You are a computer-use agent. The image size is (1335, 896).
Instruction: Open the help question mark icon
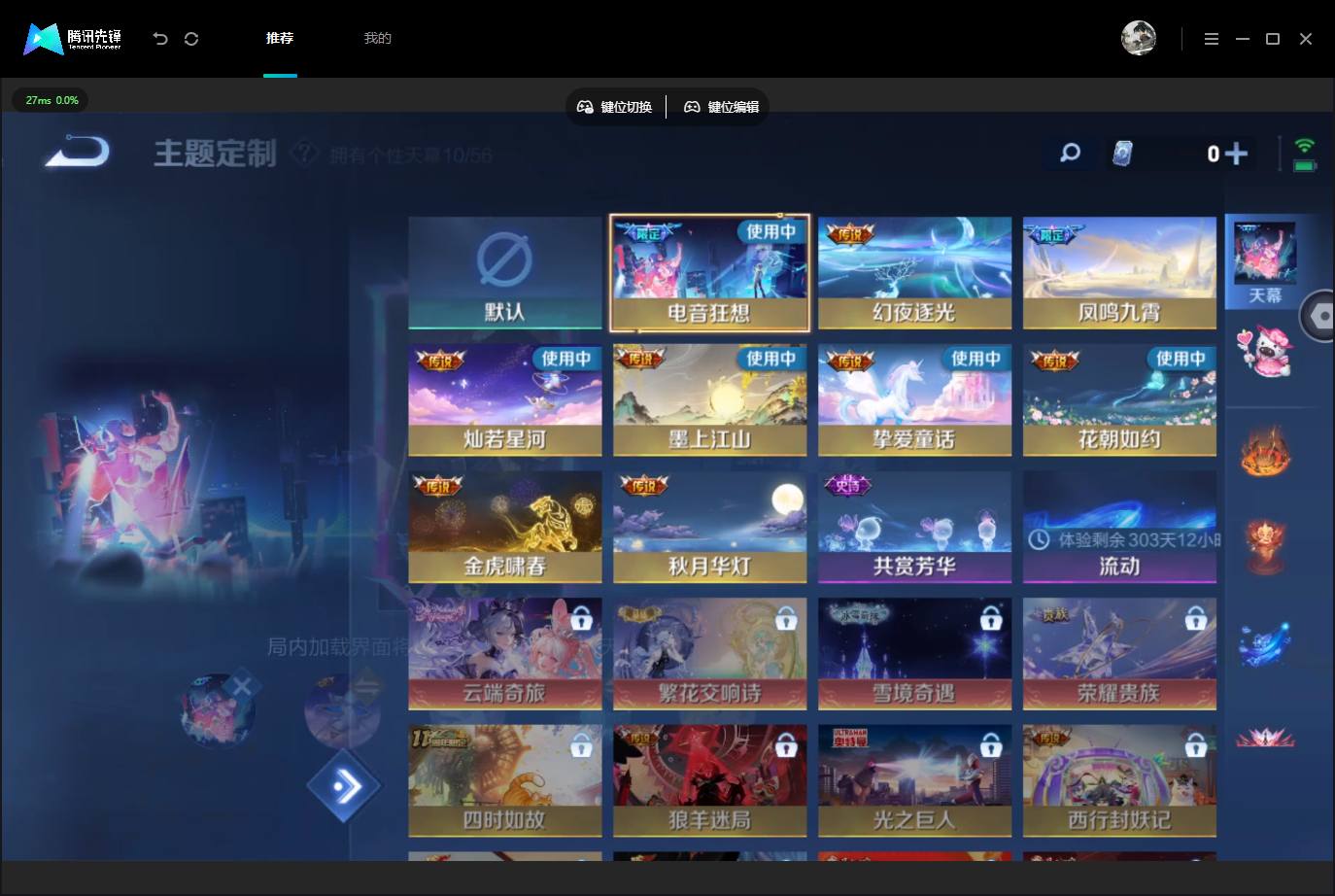click(x=305, y=154)
